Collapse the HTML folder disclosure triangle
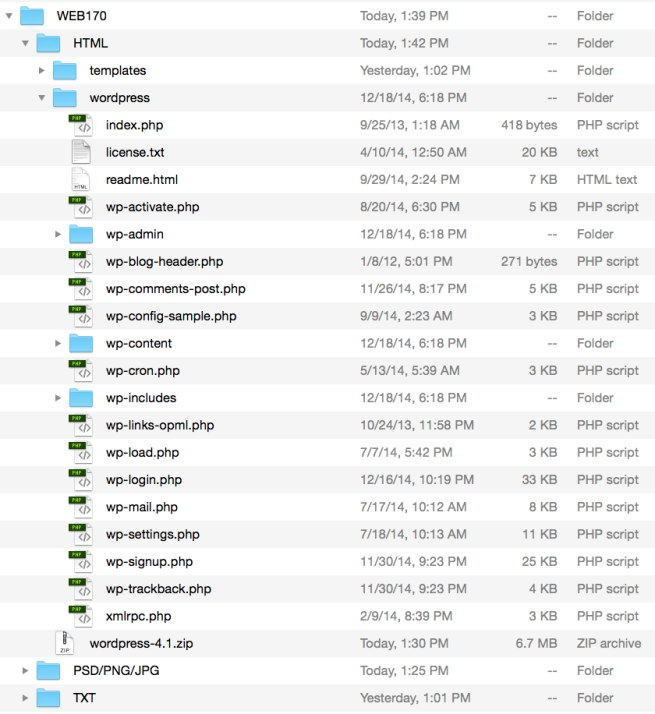Screen dimensions: 655x714 (25, 43)
